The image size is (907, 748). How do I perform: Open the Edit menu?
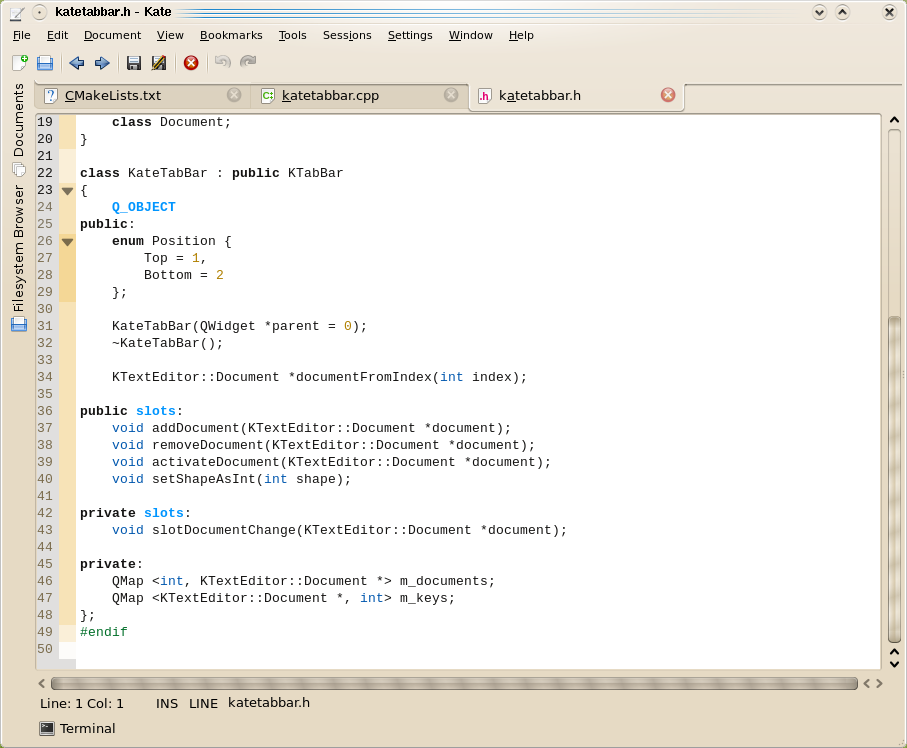tap(57, 35)
